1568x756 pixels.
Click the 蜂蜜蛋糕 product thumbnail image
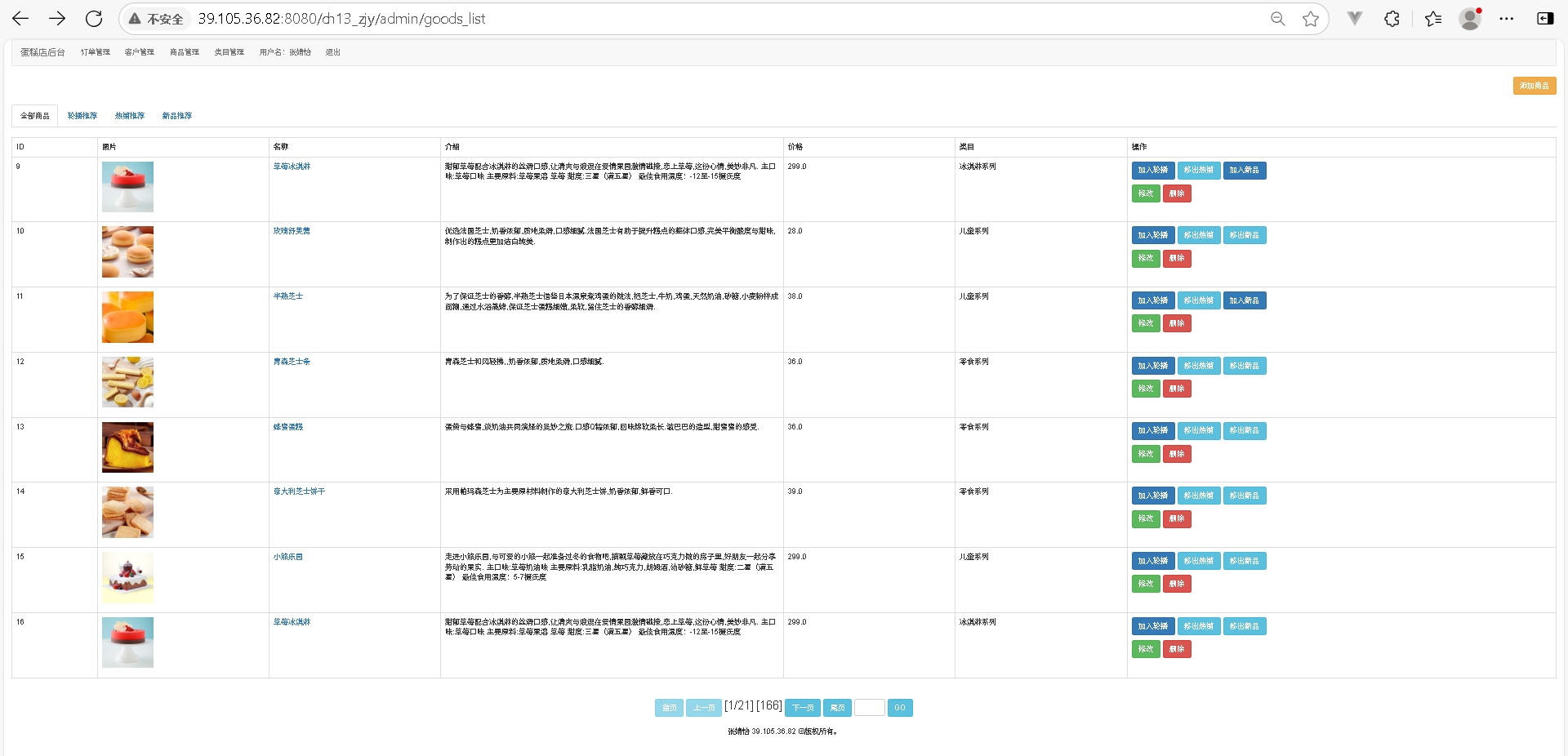(x=127, y=447)
